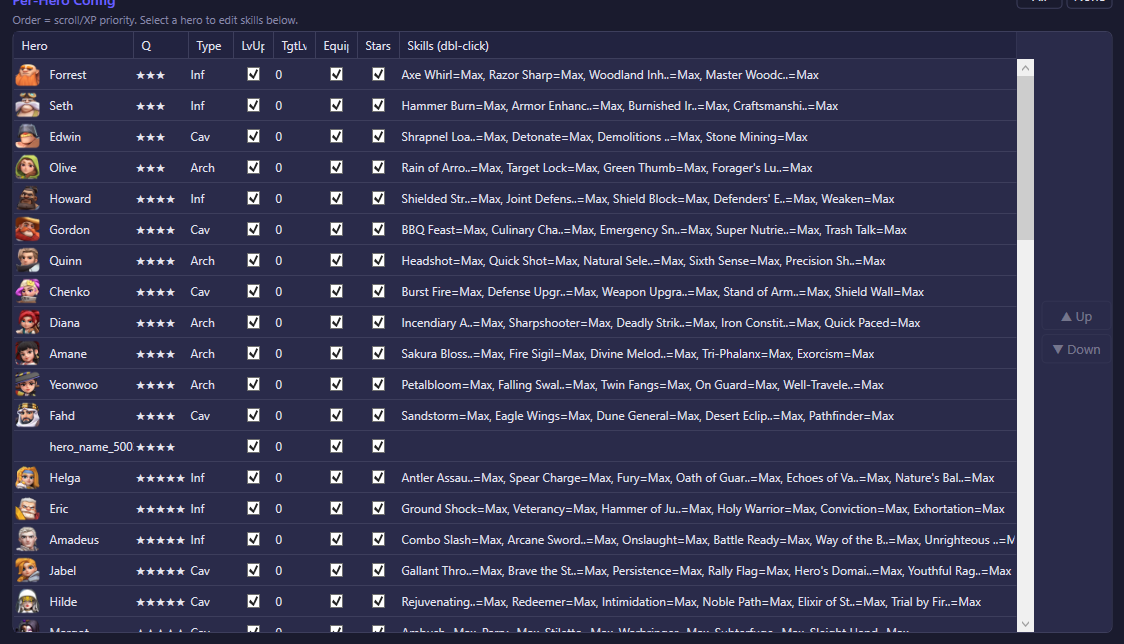Click Fahd's hero avatar icon
The width and height of the screenshot is (1124, 644).
click(28, 416)
